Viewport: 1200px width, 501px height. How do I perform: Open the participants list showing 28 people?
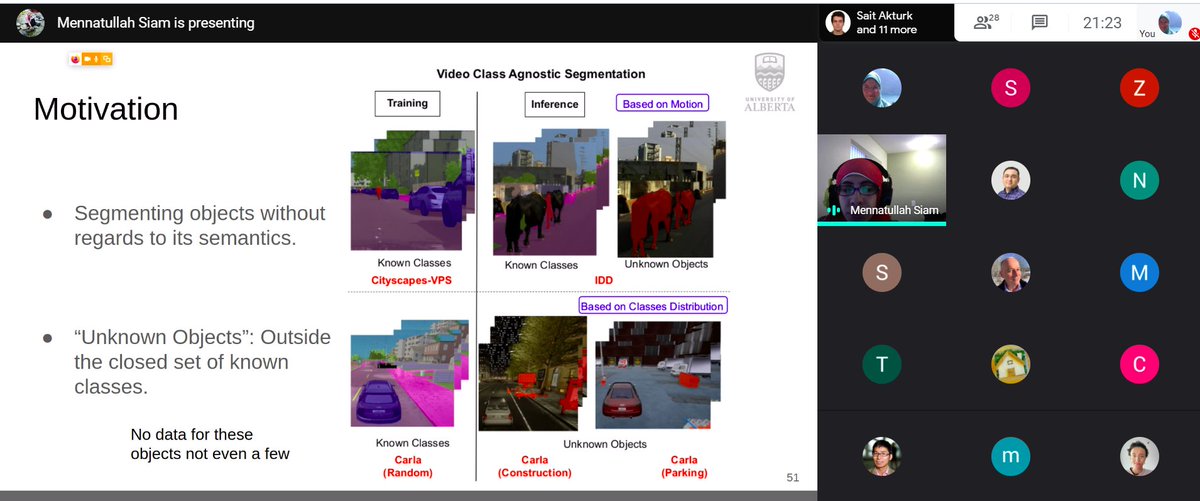coord(985,21)
